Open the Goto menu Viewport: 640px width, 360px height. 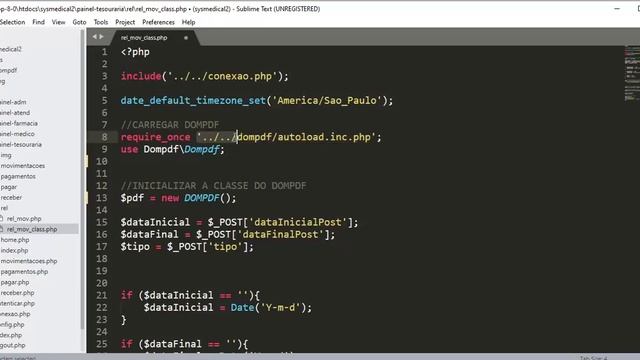pos(79,22)
